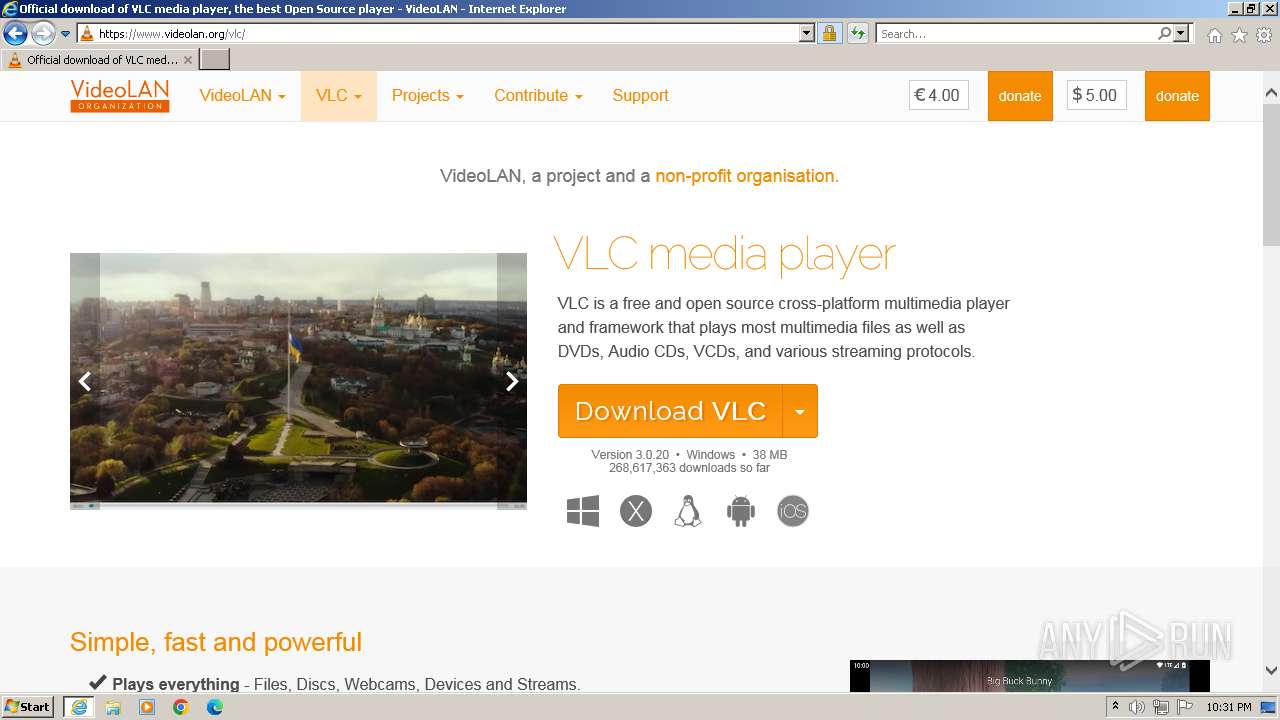
Task: Open the Favorites star icon
Action: coord(1239,35)
